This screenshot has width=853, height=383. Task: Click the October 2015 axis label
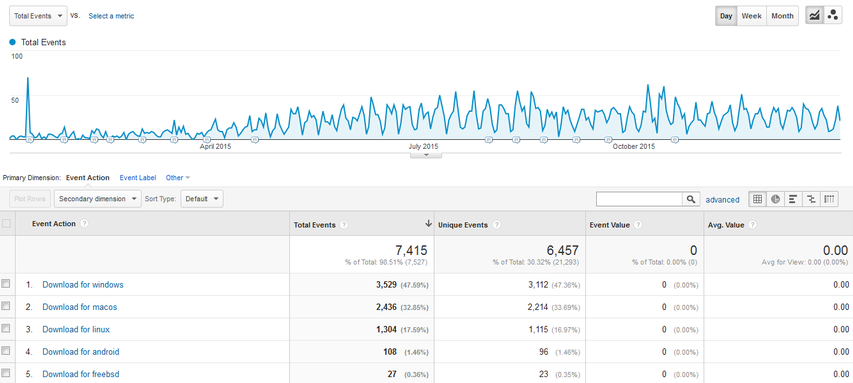(634, 146)
